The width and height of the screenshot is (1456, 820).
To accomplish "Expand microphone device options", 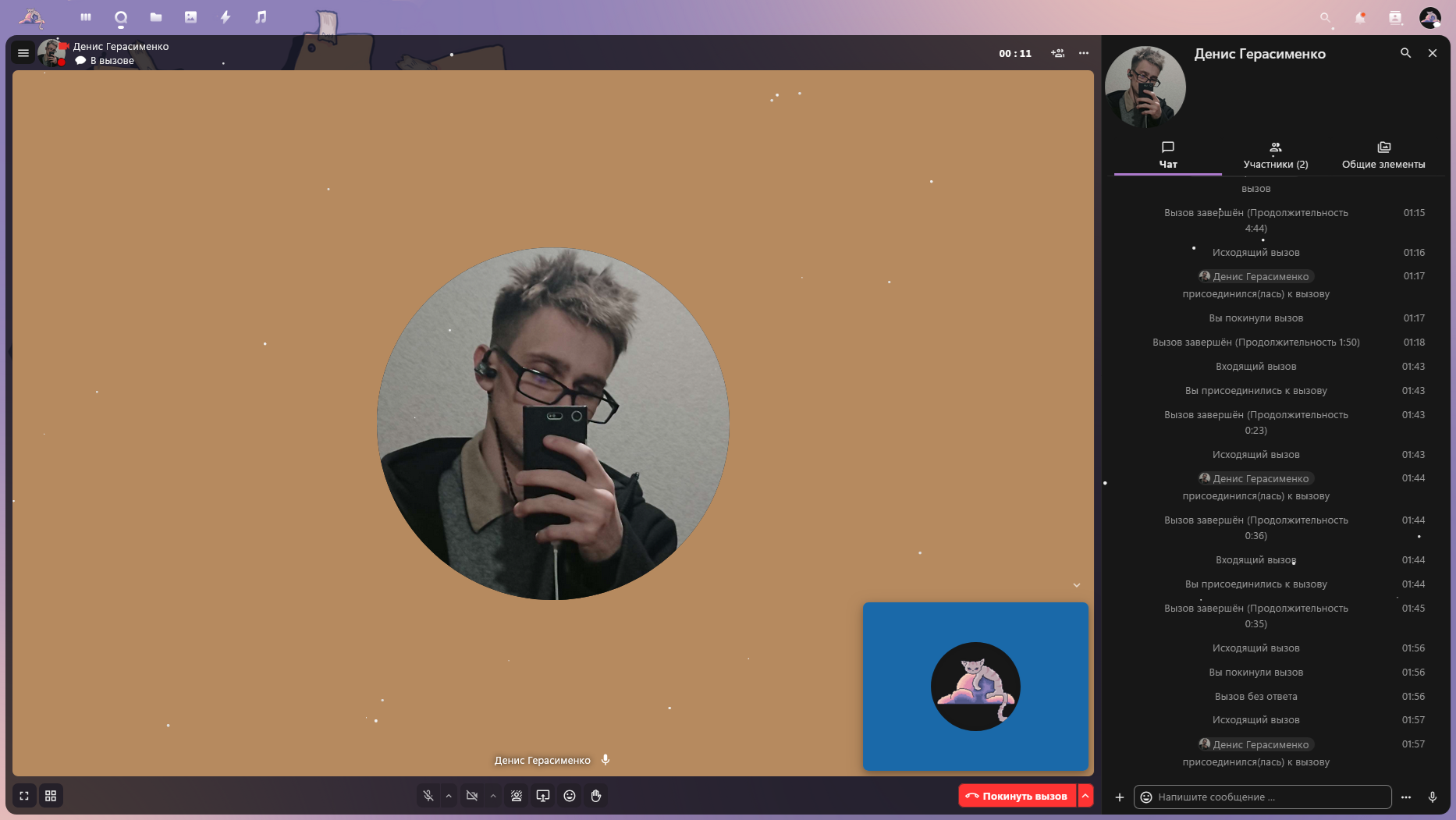I will tap(449, 796).
